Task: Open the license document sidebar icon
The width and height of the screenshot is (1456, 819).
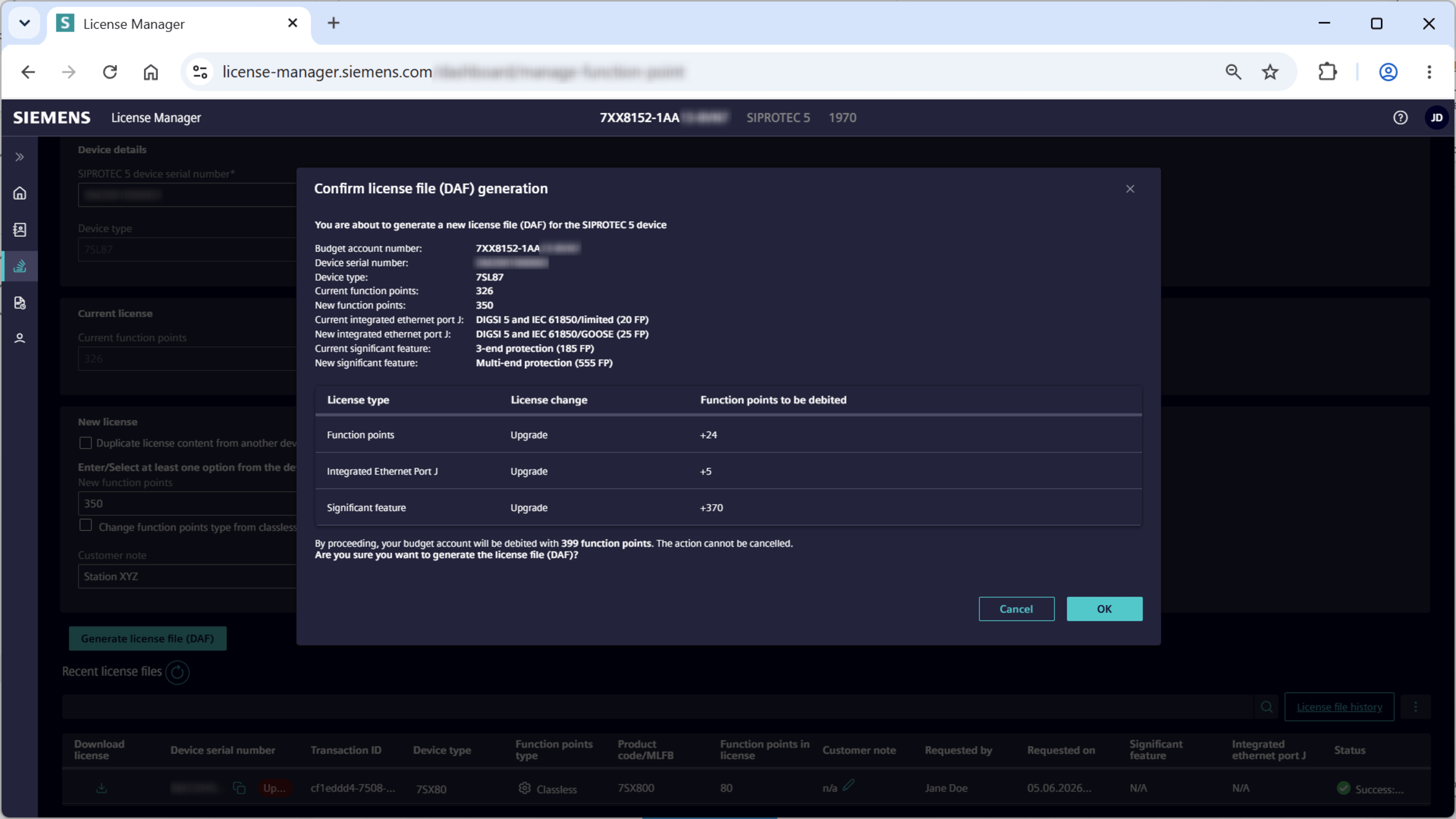Action: point(20,303)
